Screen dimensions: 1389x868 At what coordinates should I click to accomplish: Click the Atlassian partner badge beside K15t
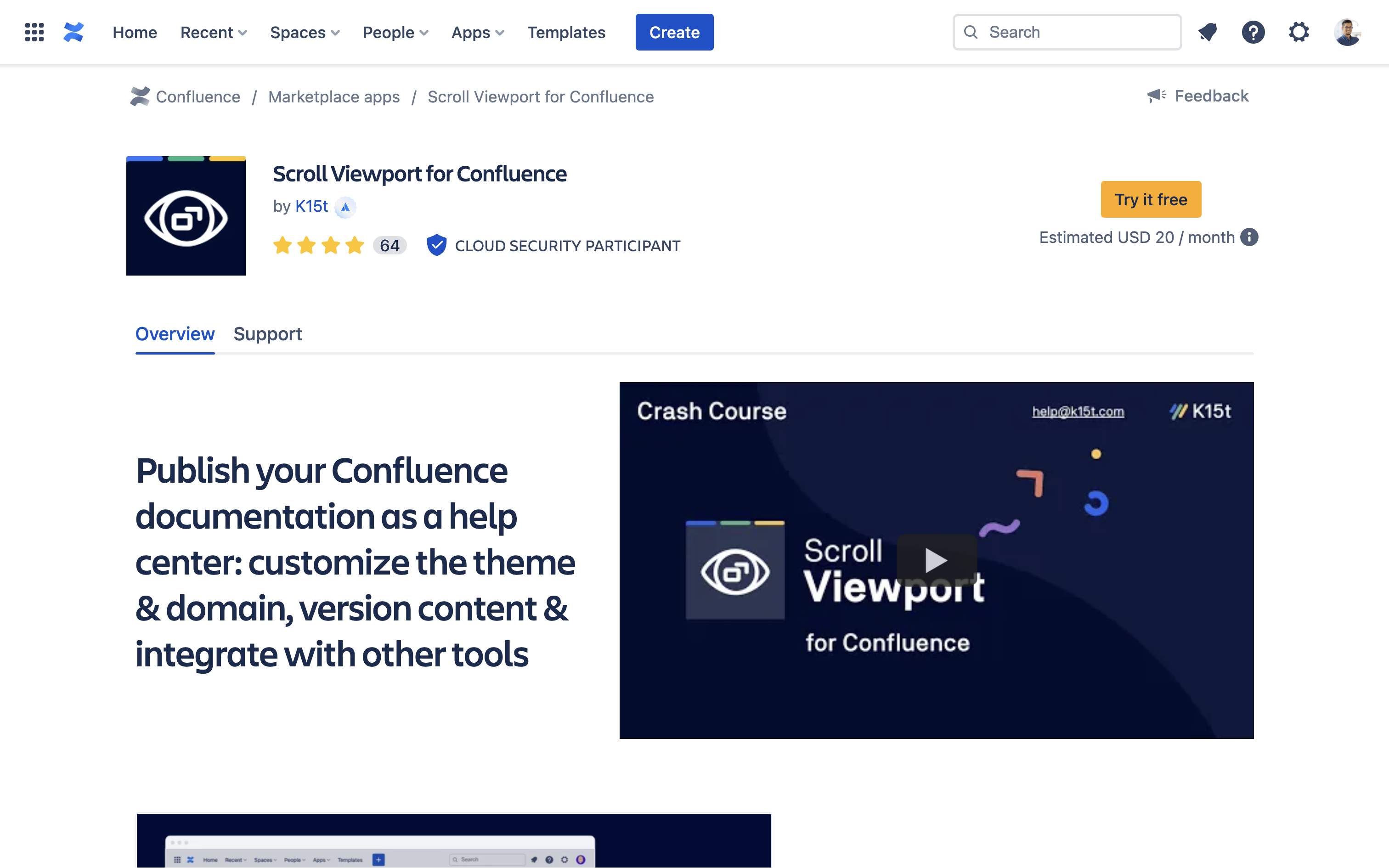pos(345,207)
